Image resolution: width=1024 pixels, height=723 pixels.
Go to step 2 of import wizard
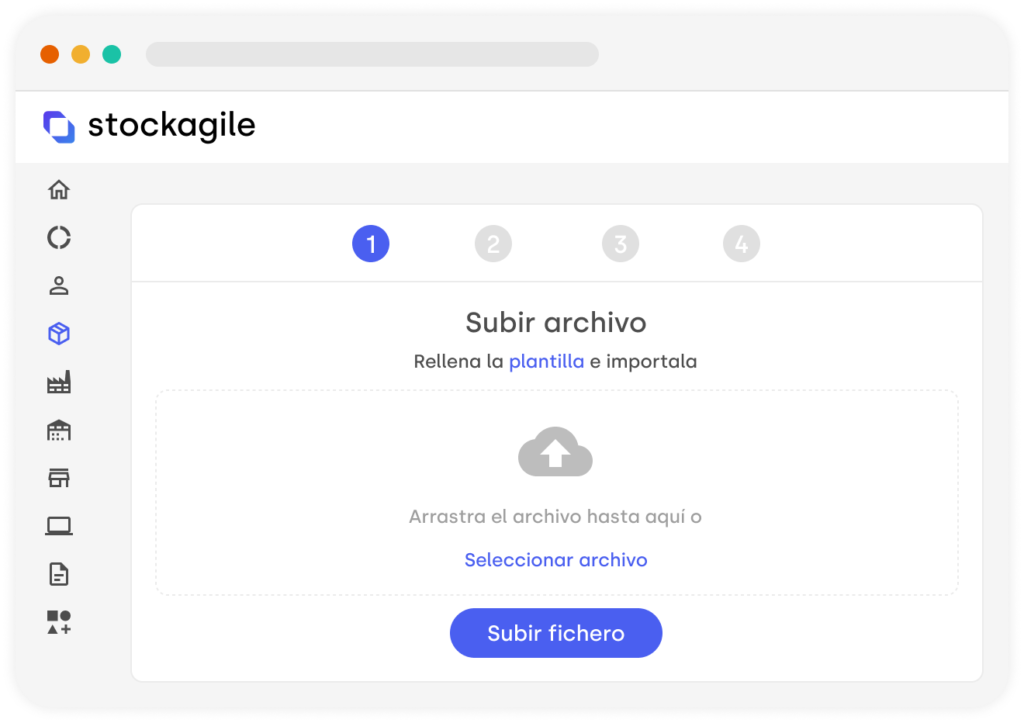coord(493,244)
